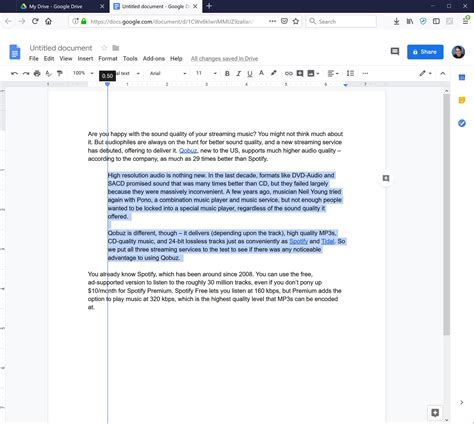
Task: Open the text alignment dropdown
Action: pos(333,73)
